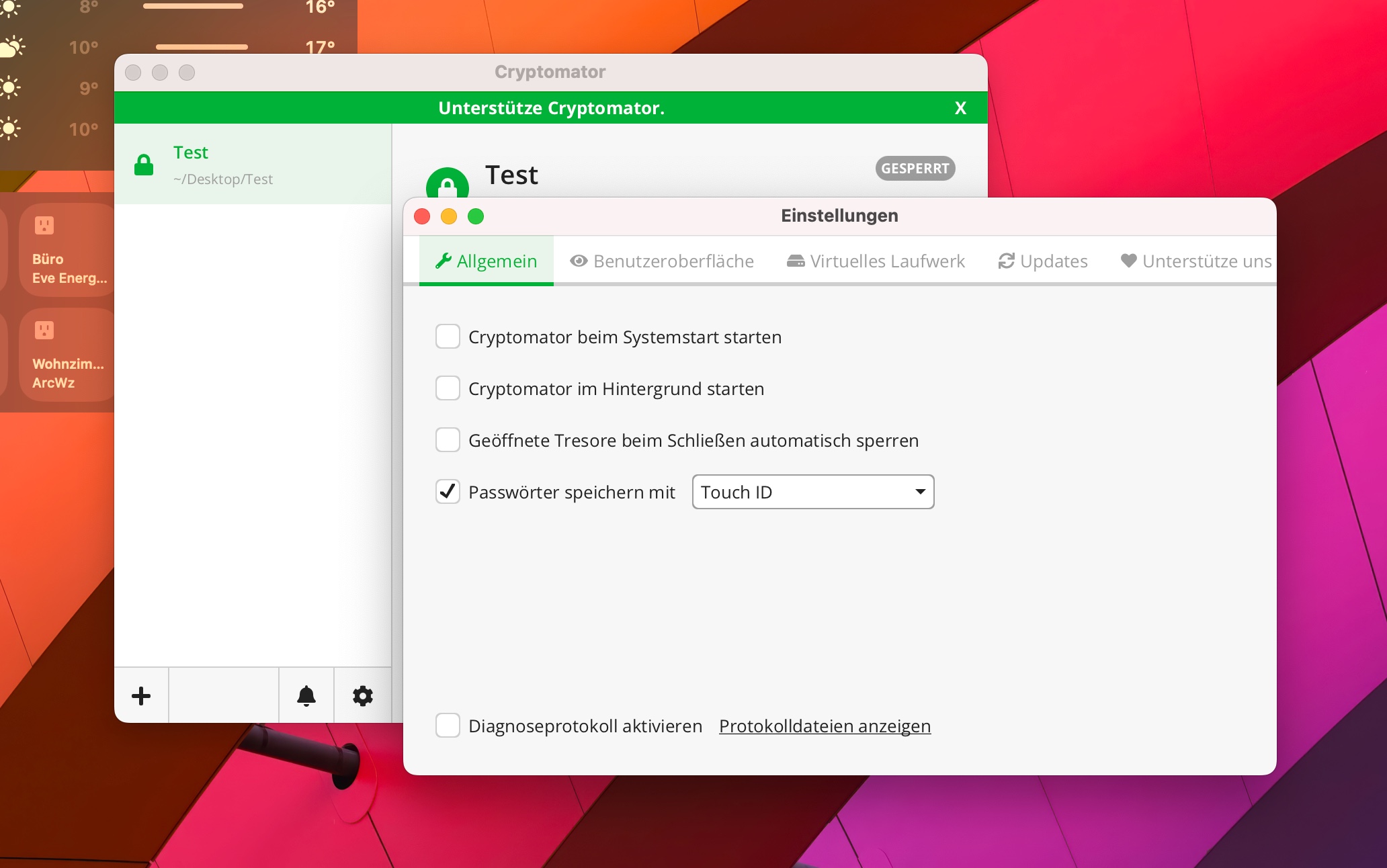Screen dimensions: 1387x868
Task: Go to the Updates tab
Action: coord(1043,261)
